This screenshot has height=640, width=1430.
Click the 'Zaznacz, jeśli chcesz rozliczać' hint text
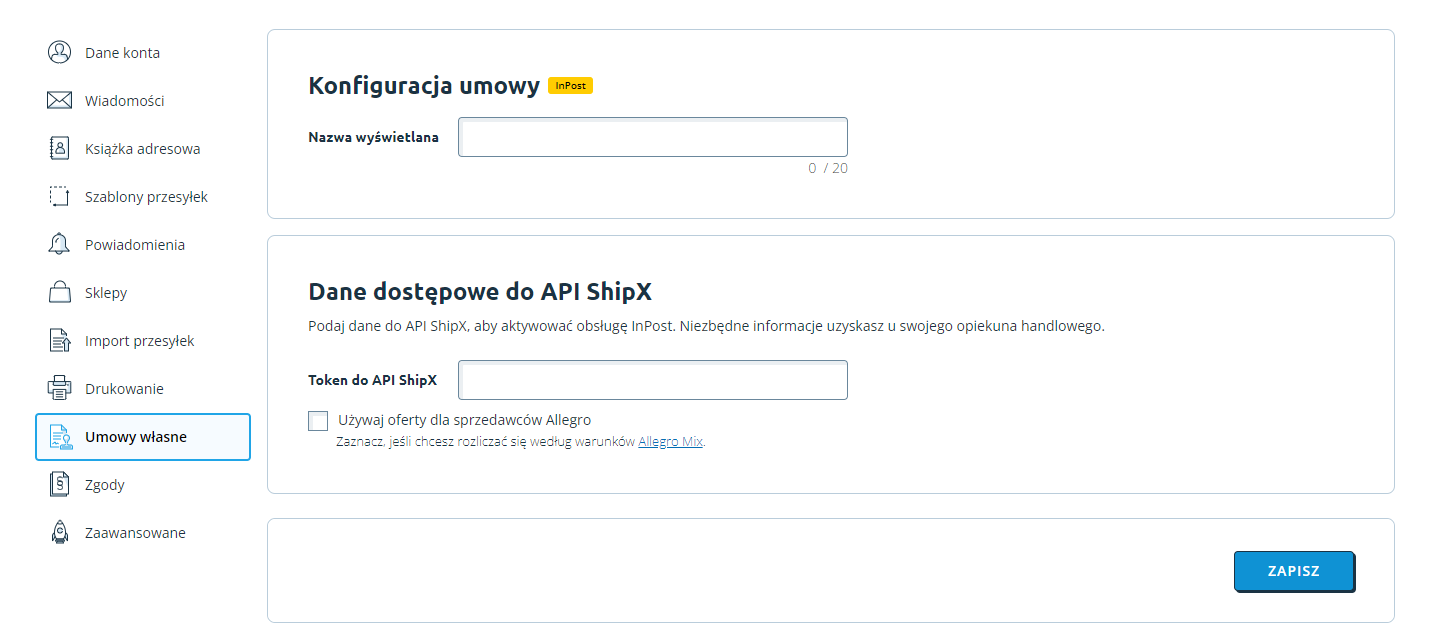coord(521,441)
